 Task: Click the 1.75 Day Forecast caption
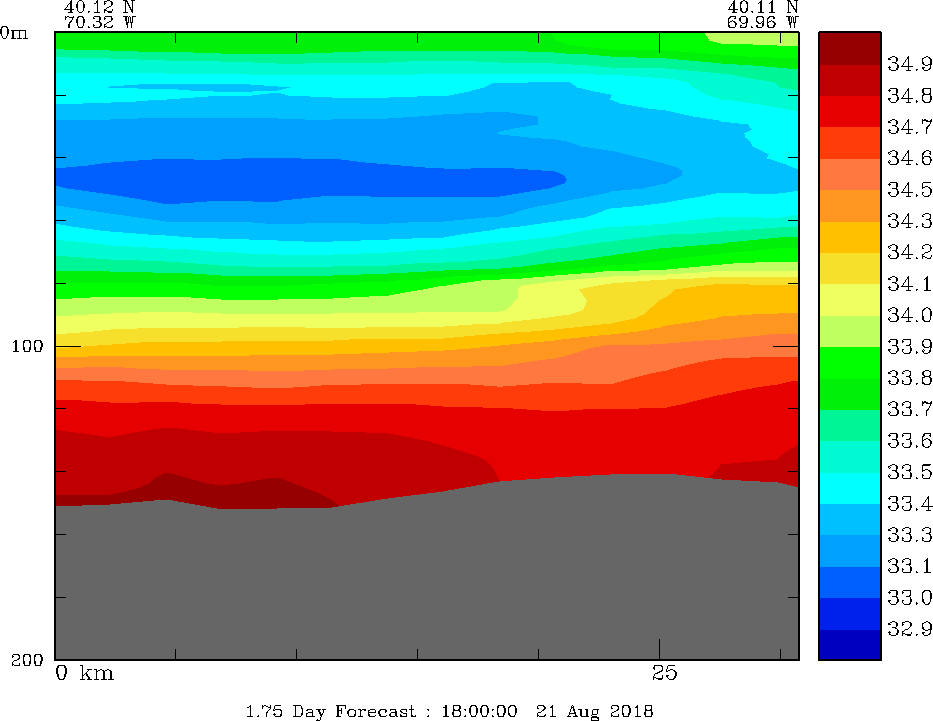click(x=449, y=711)
